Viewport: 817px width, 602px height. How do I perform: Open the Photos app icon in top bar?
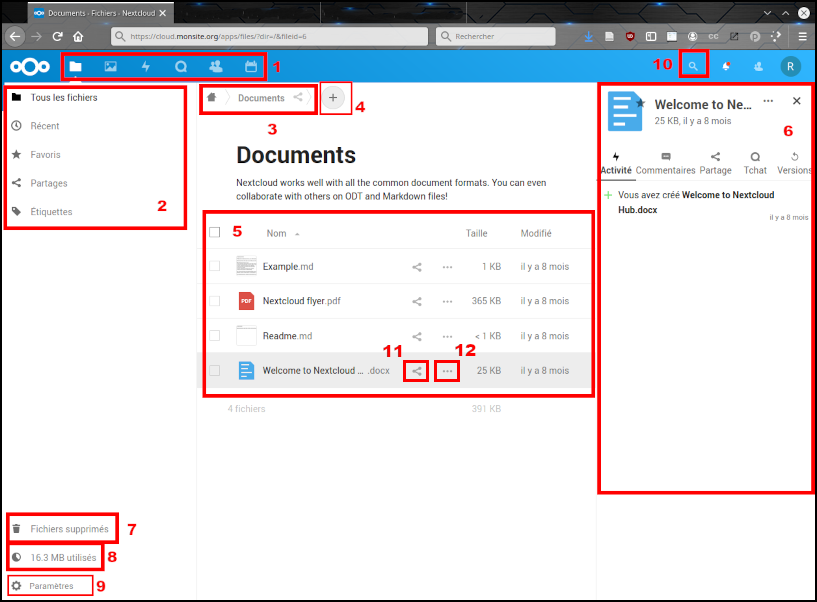click(110, 67)
